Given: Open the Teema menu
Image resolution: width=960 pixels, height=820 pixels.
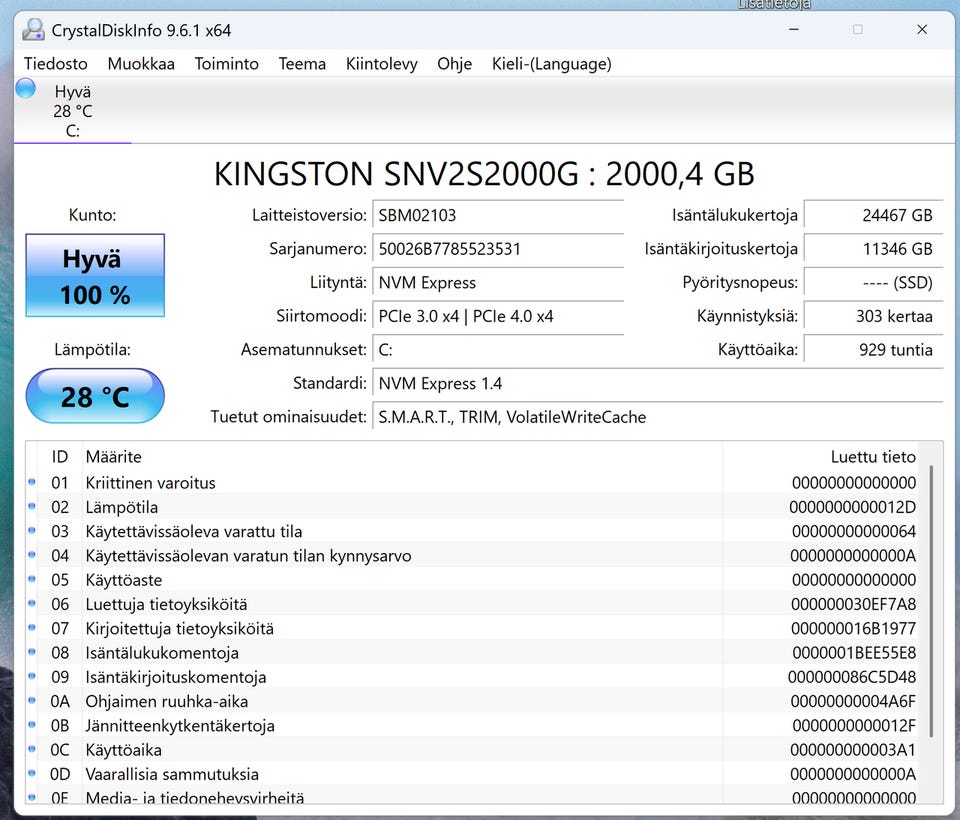Looking at the screenshot, I should pyautogui.click(x=302, y=64).
